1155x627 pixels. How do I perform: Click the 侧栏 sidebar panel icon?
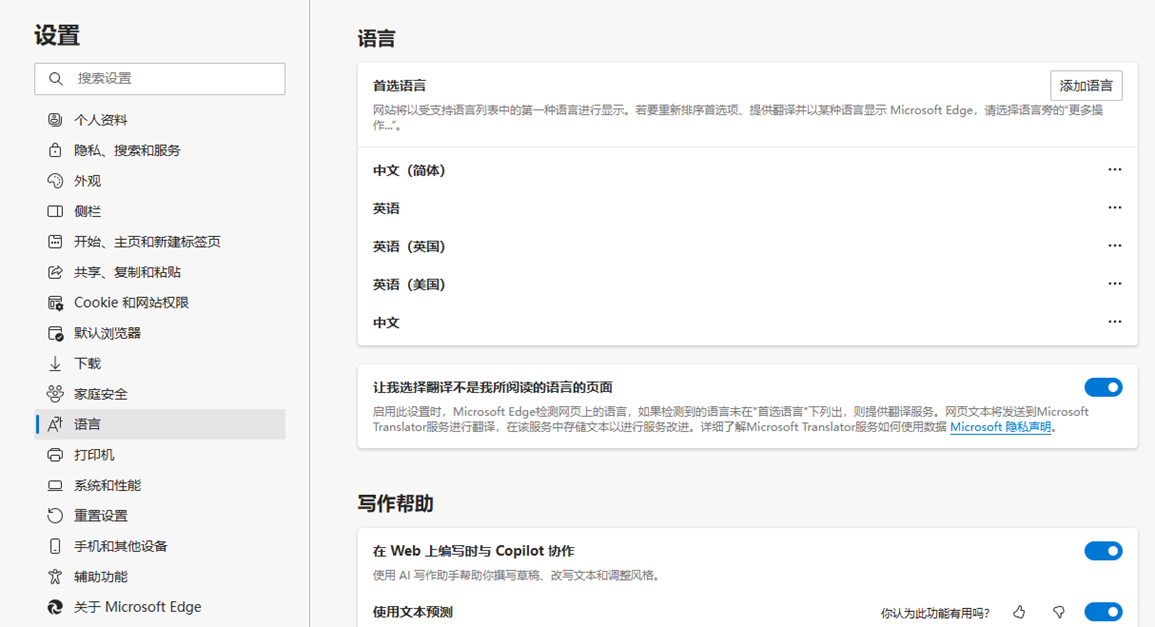click(55, 211)
